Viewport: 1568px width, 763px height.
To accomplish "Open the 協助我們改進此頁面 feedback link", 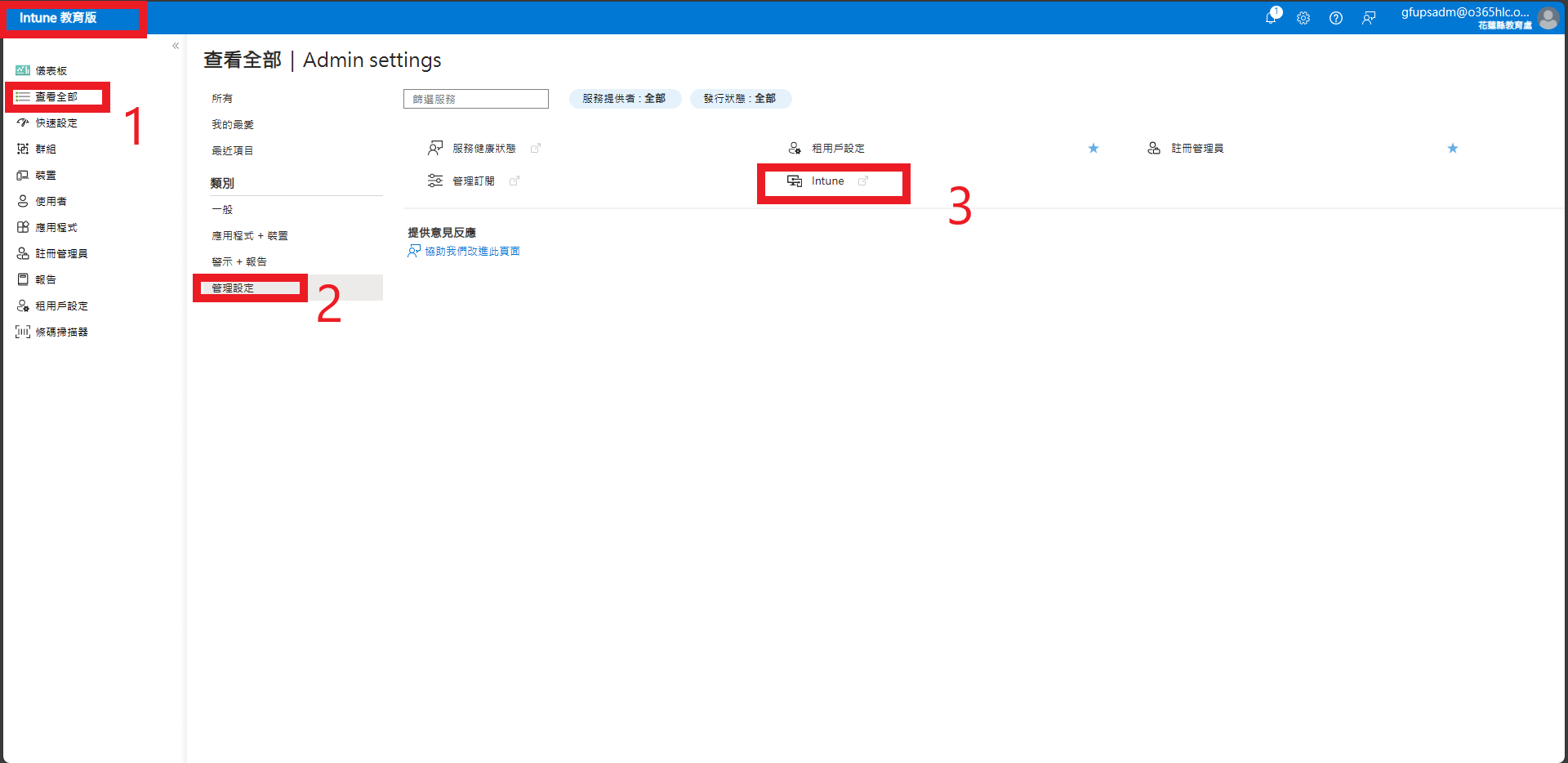I will 472,251.
